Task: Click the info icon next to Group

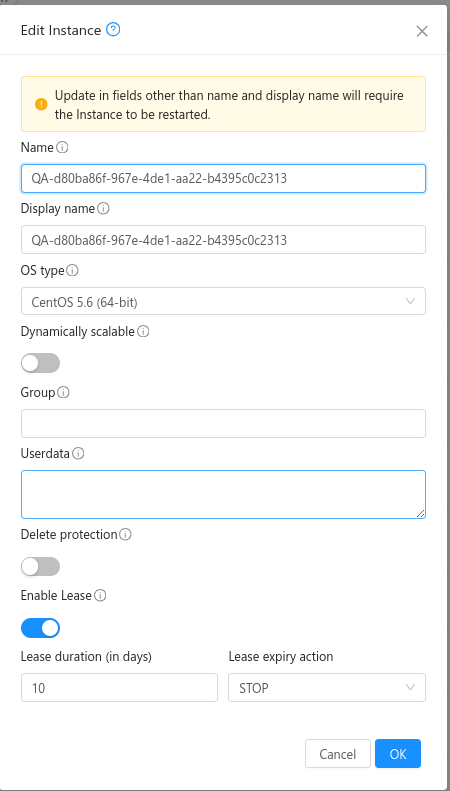Action: 64,392
